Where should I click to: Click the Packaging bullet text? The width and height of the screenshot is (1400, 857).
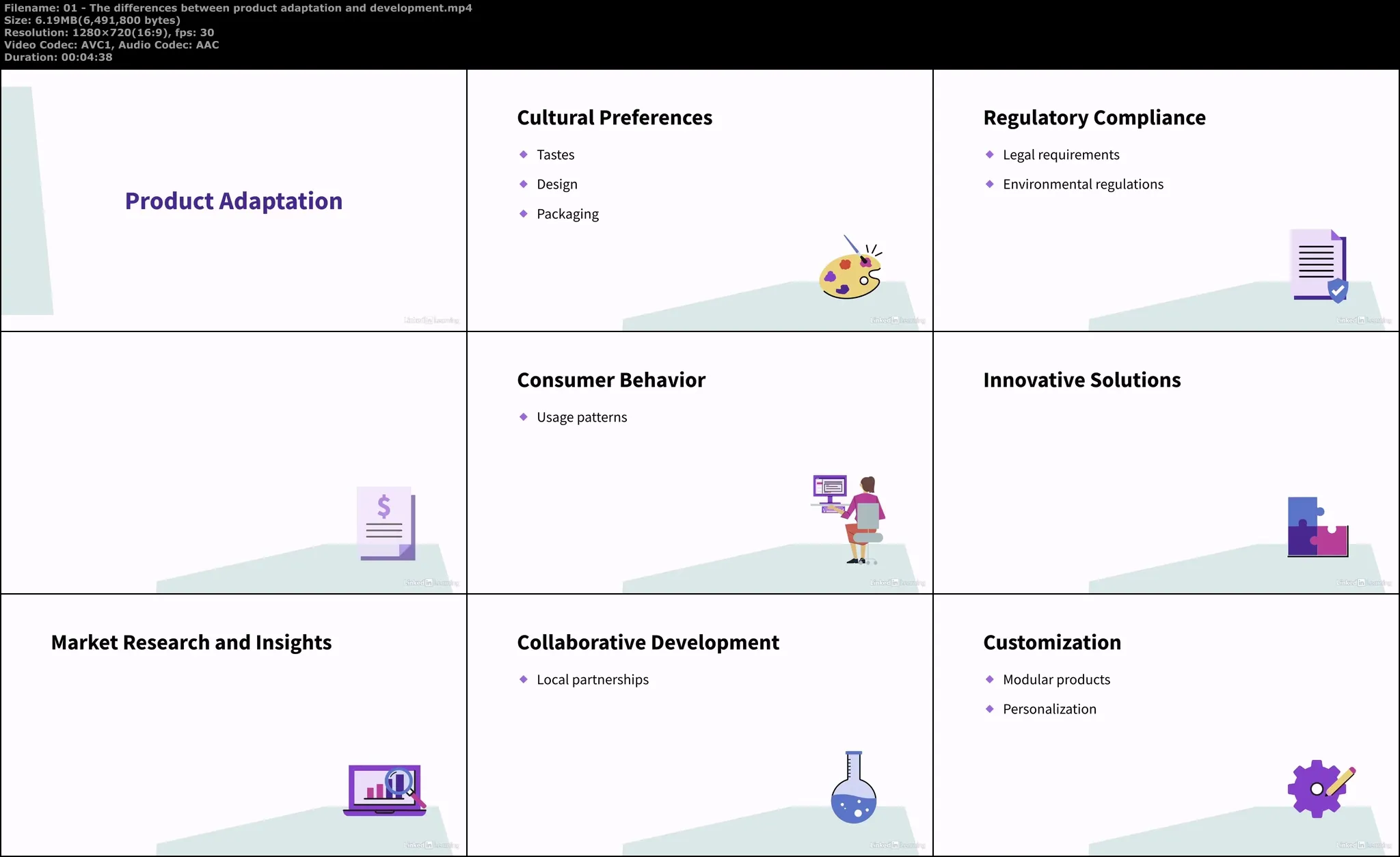(x=567, y=215)
